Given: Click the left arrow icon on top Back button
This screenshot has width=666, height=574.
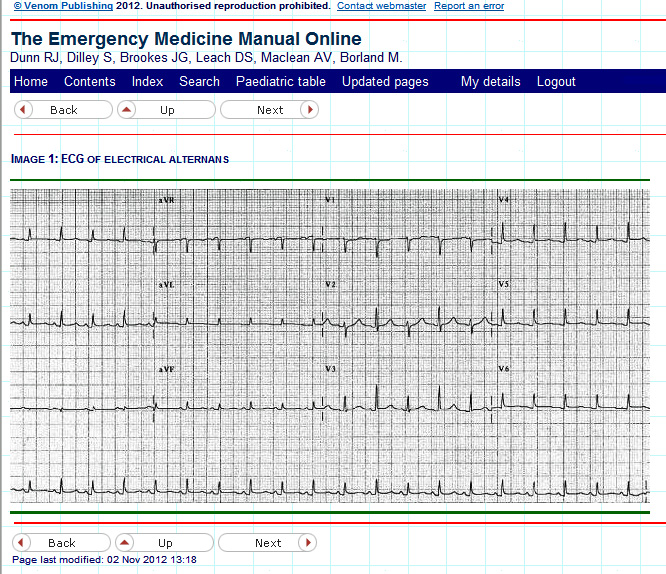Looking at the screenshot, I should coord(23,110).
